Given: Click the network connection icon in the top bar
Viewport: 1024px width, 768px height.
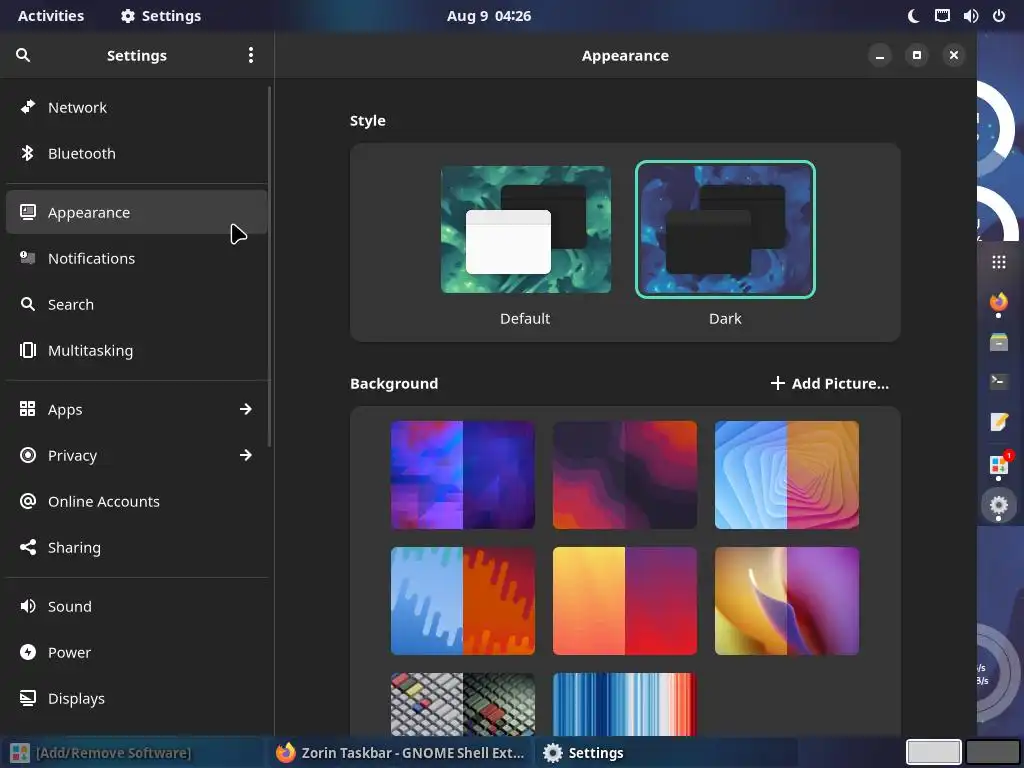Looking at the screenshot, I should click(942, 16).
